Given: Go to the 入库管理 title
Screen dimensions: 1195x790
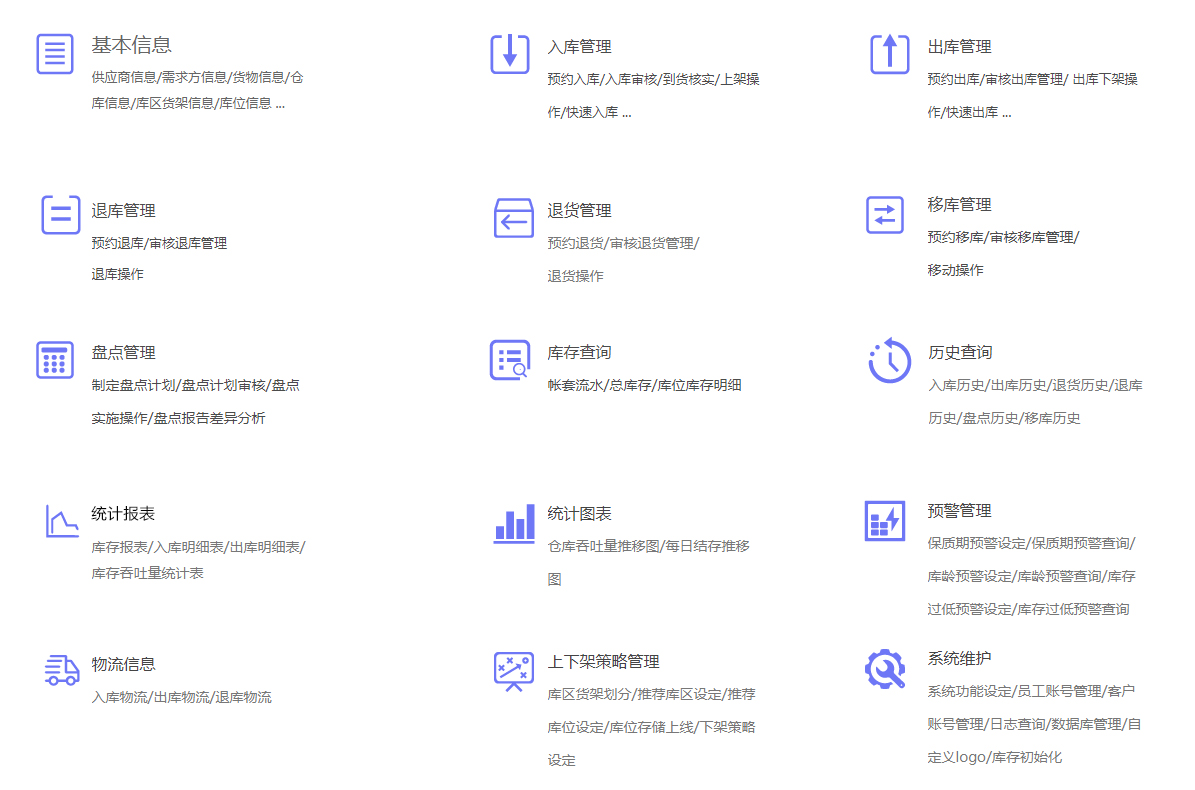Looking at the screenshot, I should 579,47.
